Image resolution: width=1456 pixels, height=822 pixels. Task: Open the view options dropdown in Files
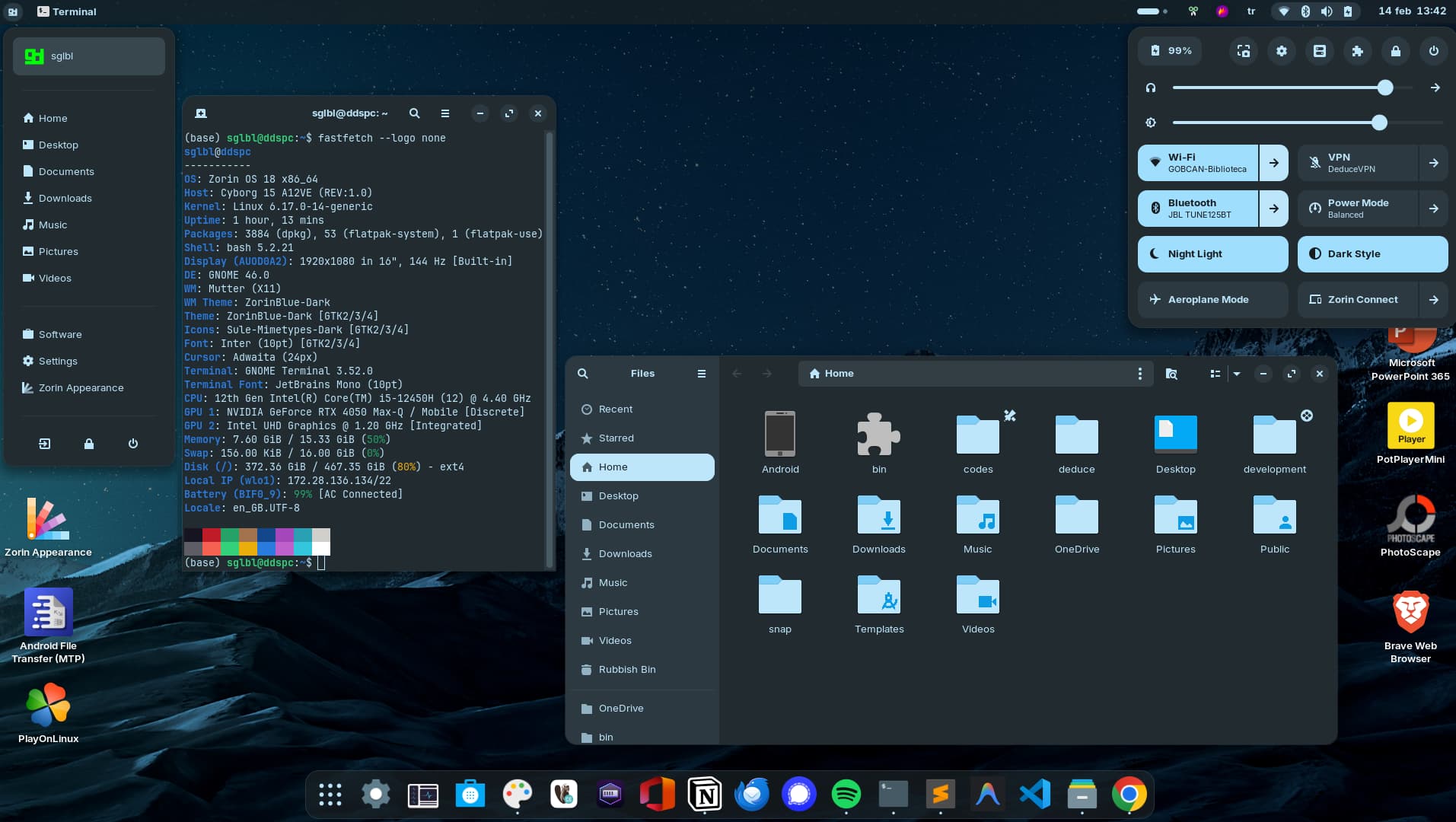click(1237, 374)
